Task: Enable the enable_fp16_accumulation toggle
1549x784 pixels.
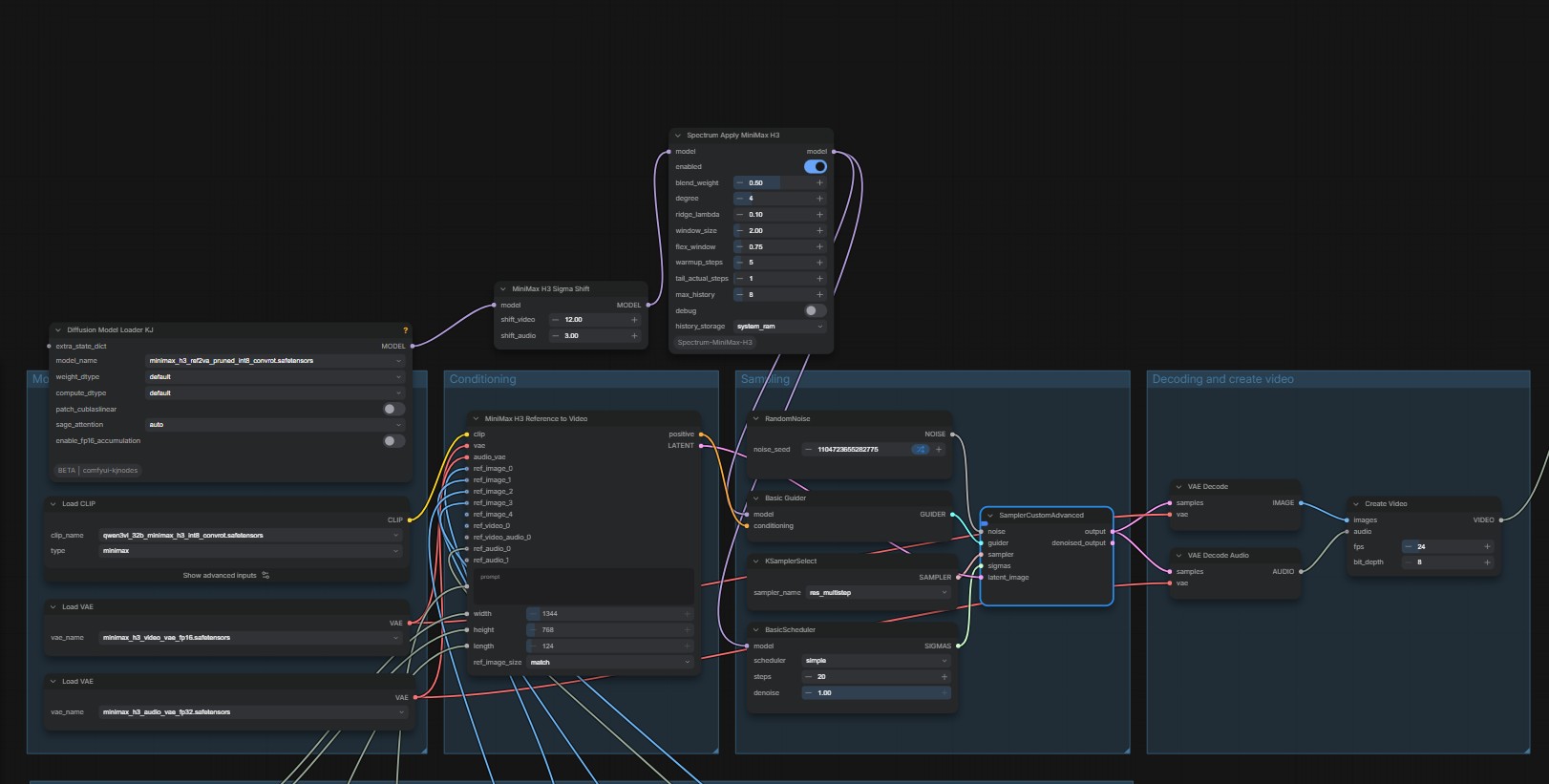Action: 393,441
